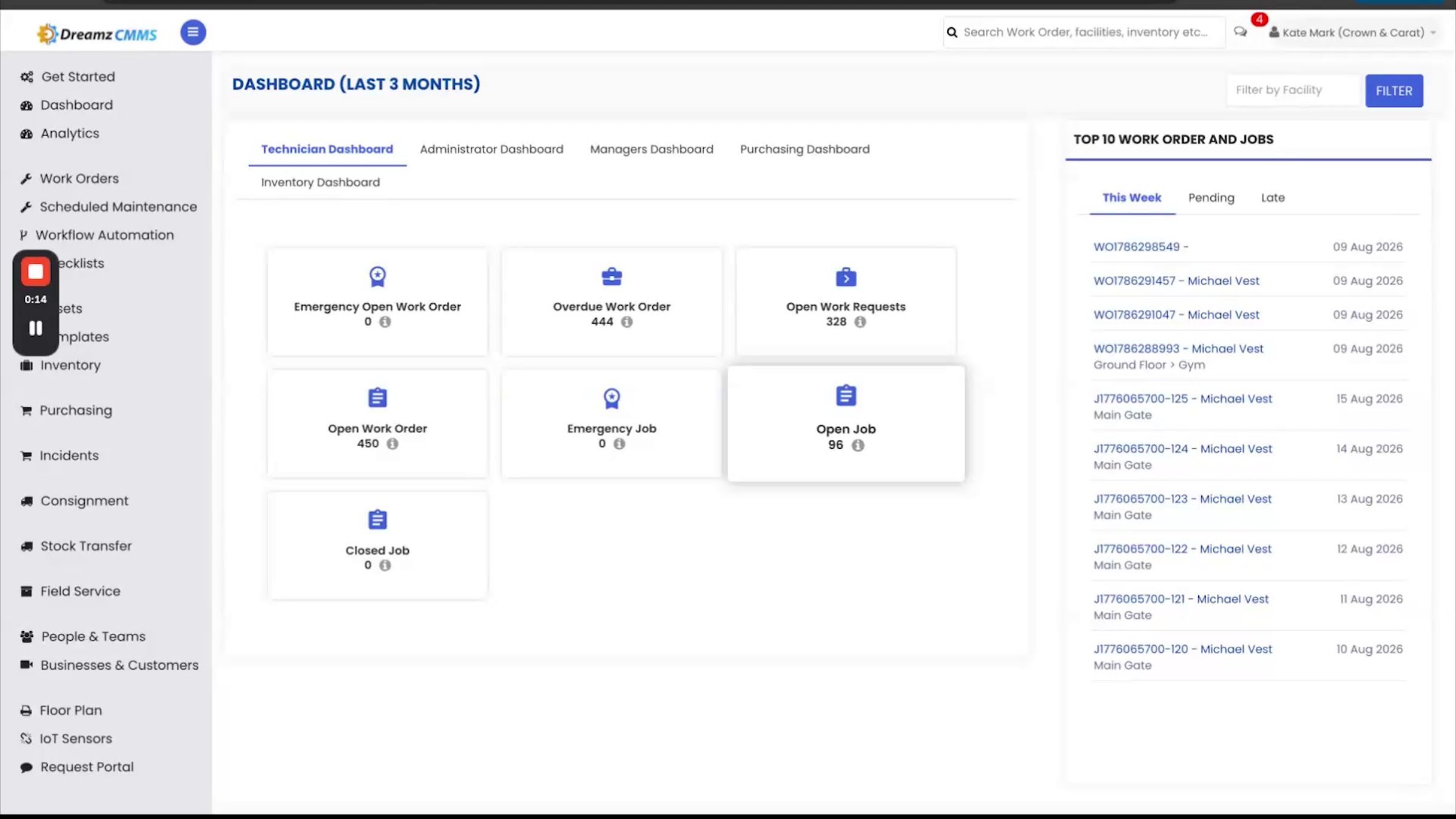Click the Get Started gears icon
Viewport: 1456px width, 819px height.
pyautogui.click(x=27, y=77)
